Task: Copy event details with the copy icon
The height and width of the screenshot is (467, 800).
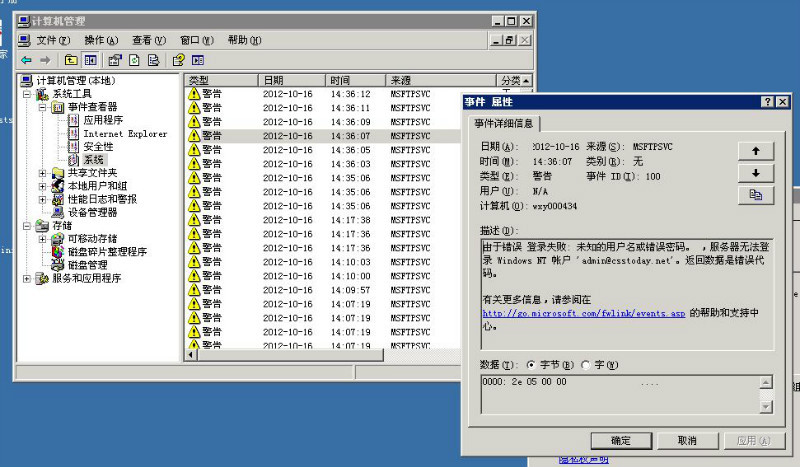Action: pos(755,195)
